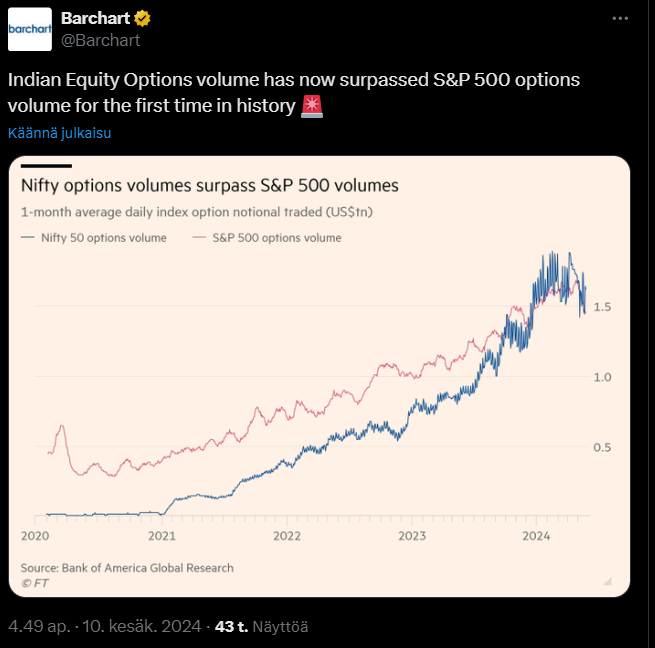The image size is (655, 648).
Task: Click the red siren emoji
Action: tap(311, 105)
